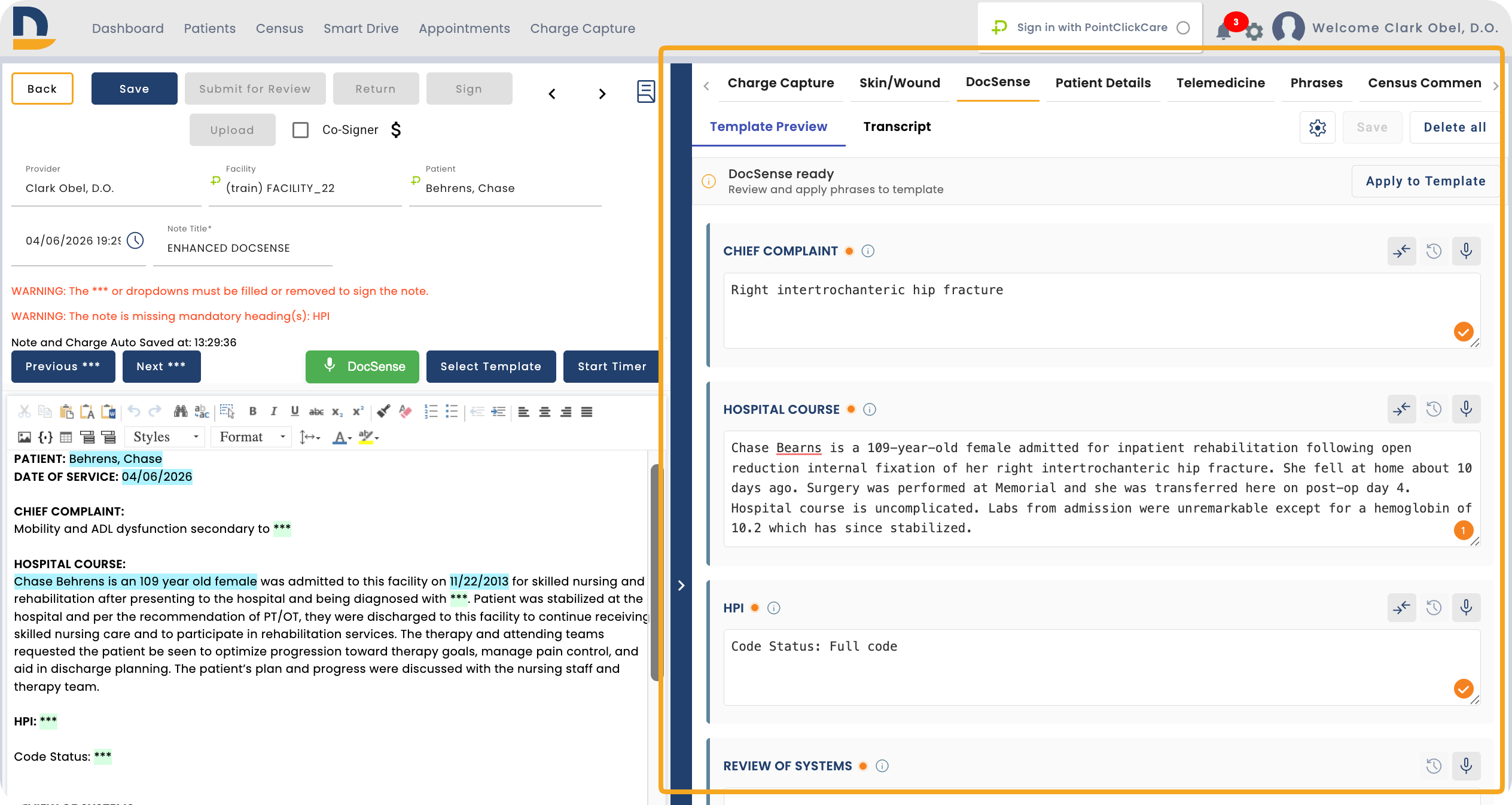Click the Apply to Template button
1512x805 pixels.
click(1425, 181)
